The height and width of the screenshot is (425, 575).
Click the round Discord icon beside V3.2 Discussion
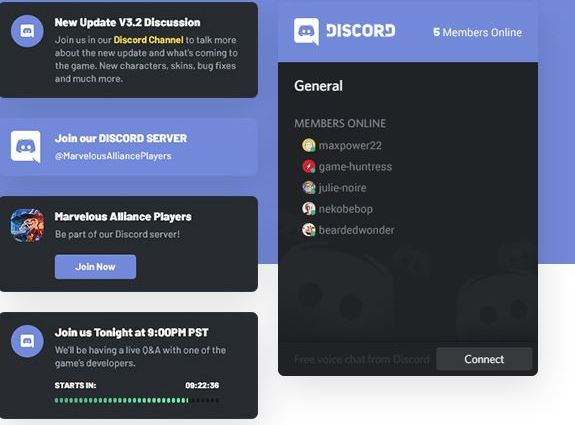pos(27,31)
